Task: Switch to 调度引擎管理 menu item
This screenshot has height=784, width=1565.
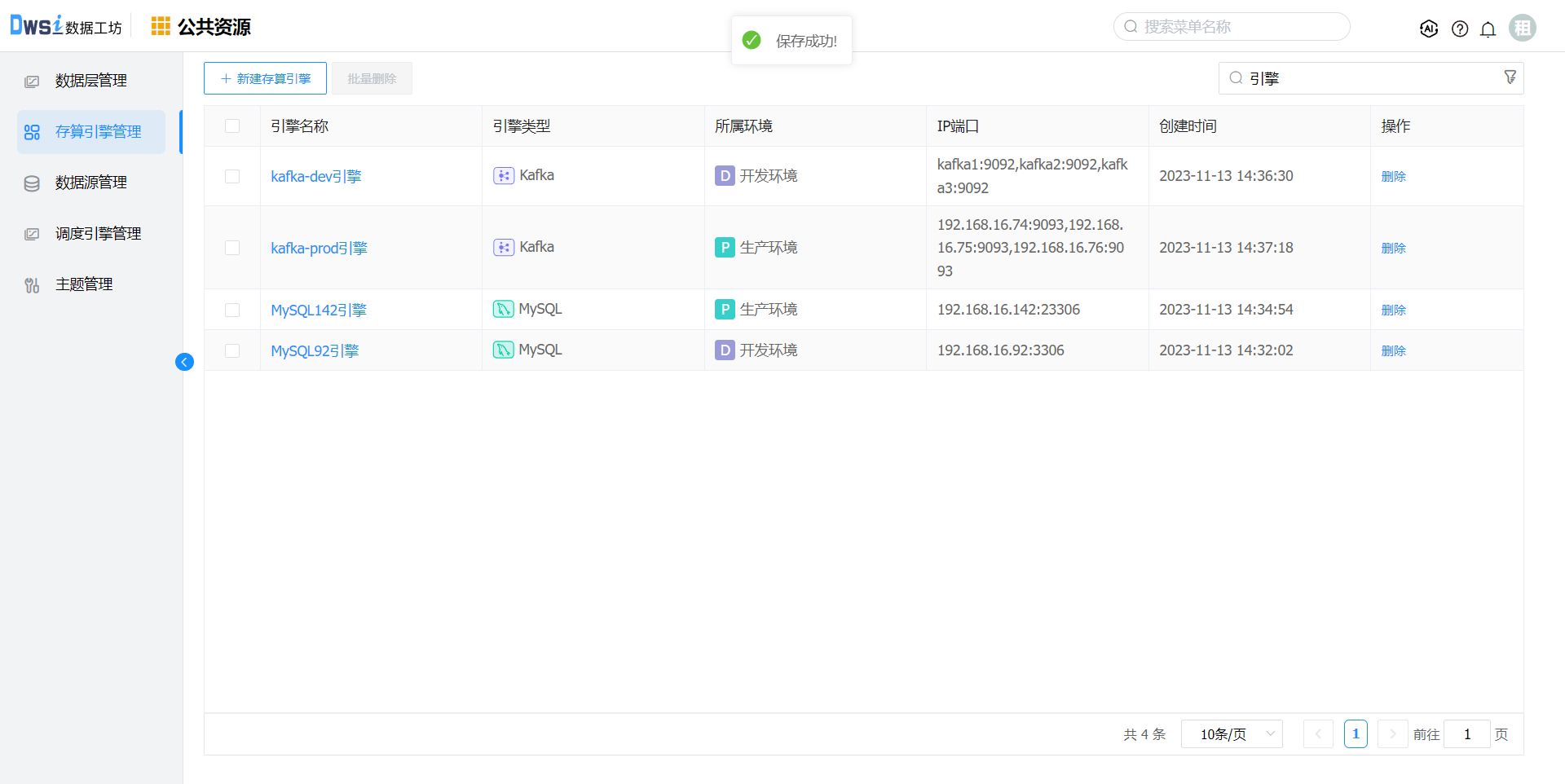Action: pos(98,234)
